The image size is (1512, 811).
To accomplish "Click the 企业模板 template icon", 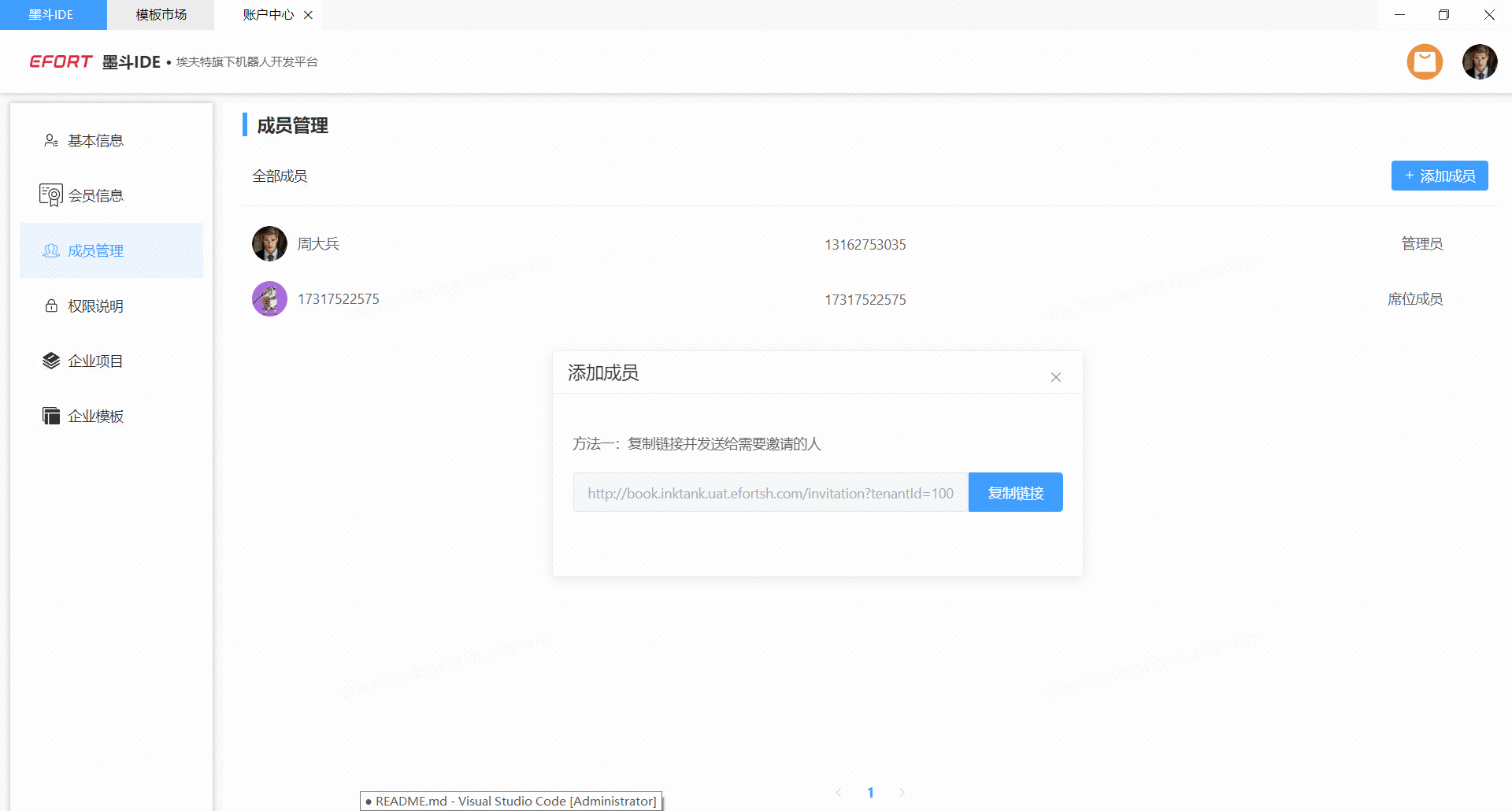I will tap(51, 416).
